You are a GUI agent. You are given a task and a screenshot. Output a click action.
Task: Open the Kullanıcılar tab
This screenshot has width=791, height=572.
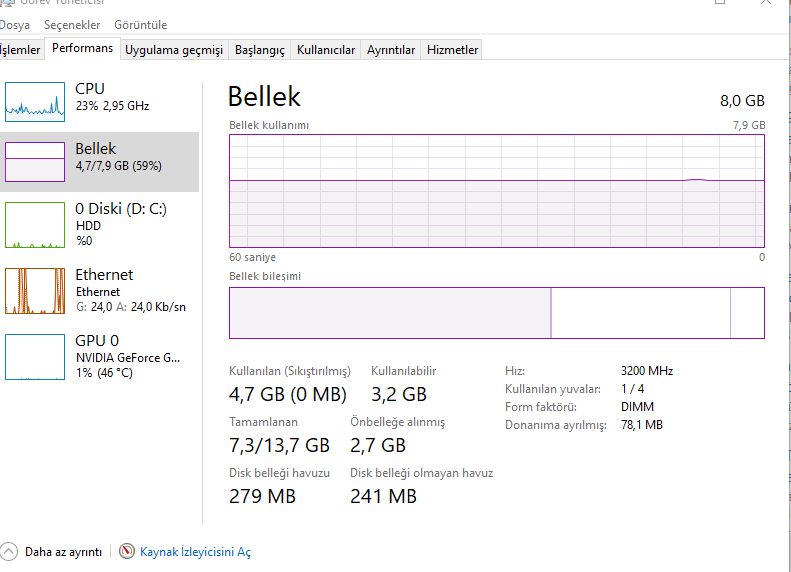pyautogui.click(x=325, y=50)
